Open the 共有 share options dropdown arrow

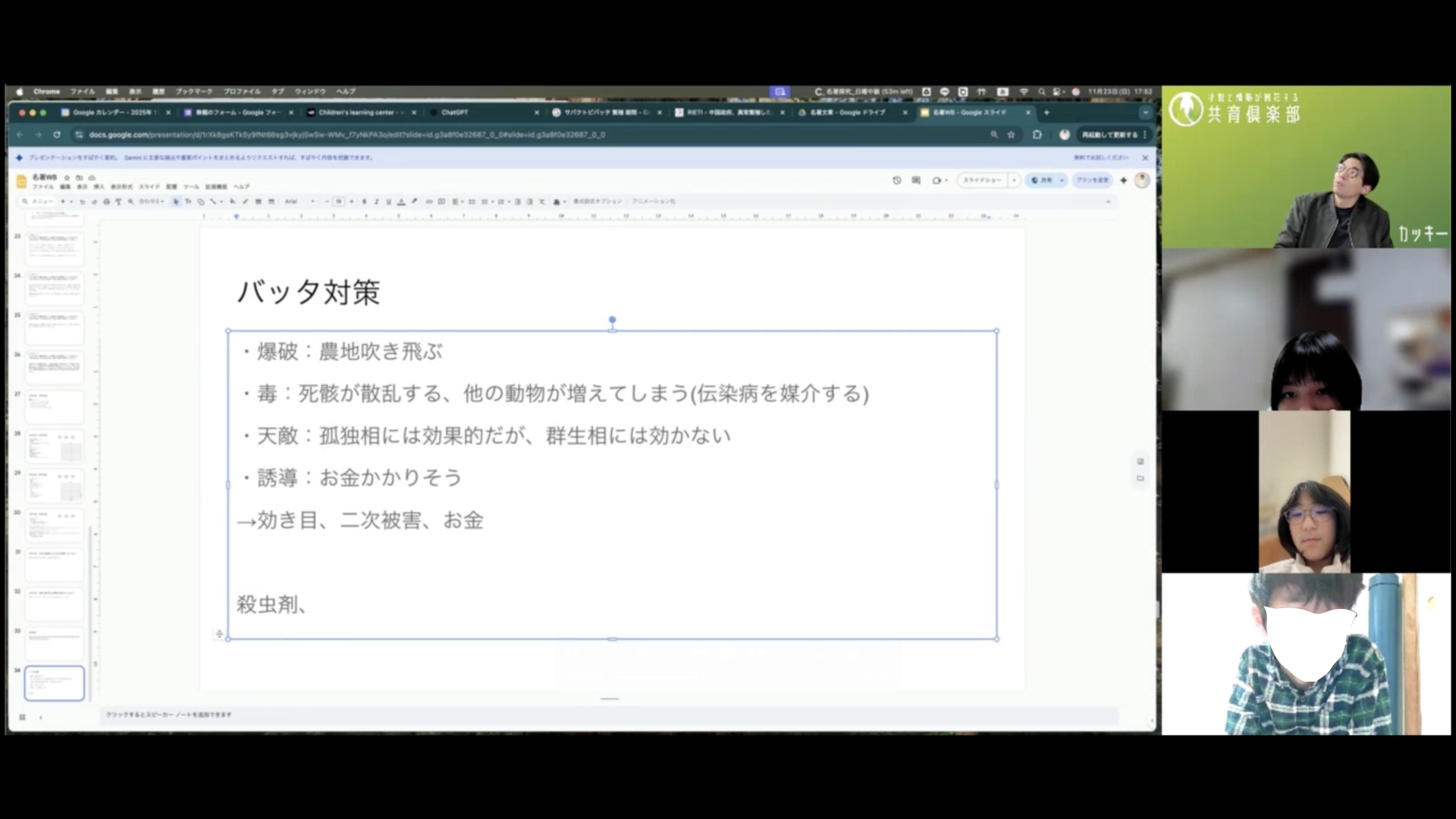point(1062,180)
